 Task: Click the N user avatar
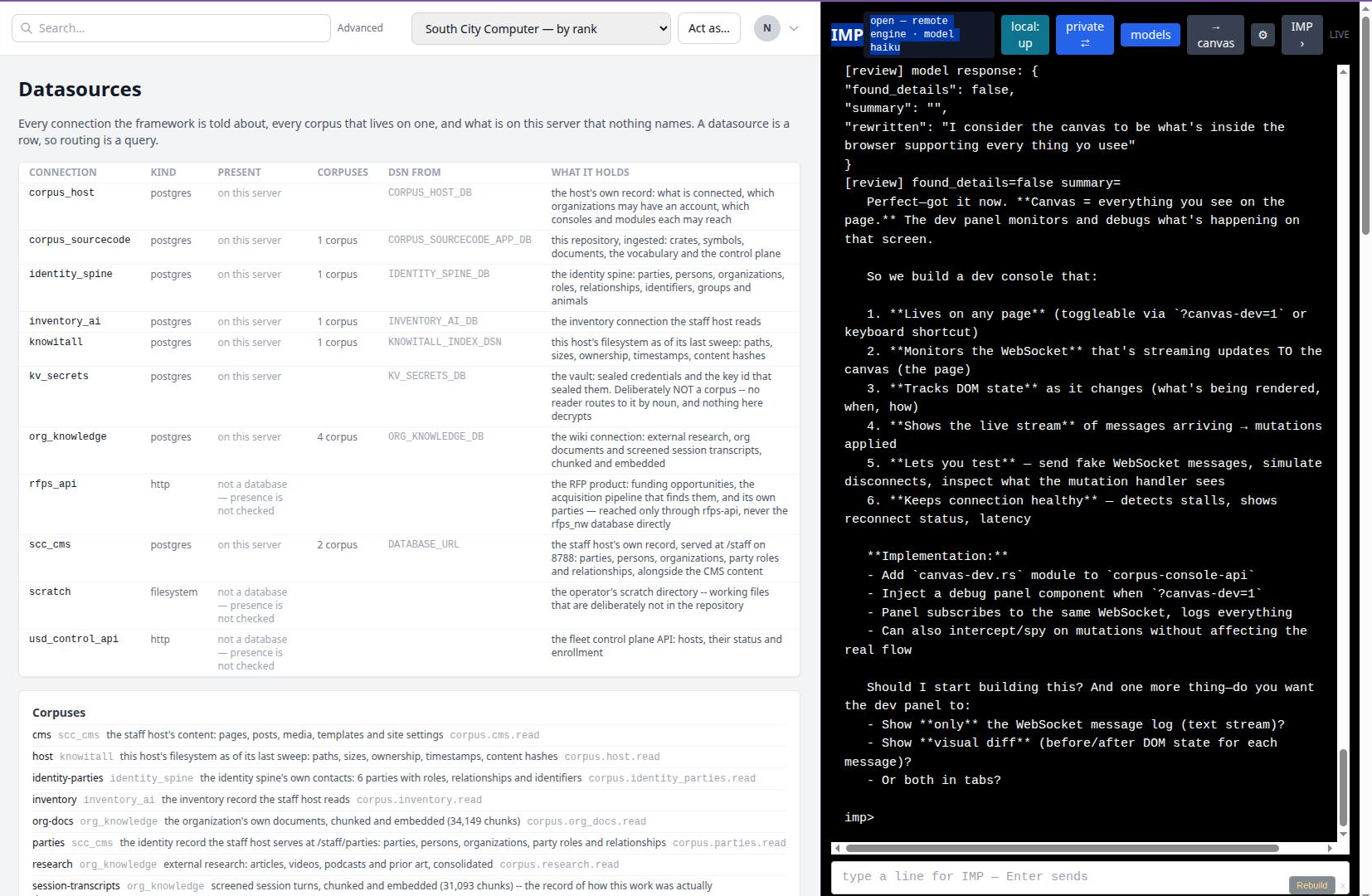767,28
